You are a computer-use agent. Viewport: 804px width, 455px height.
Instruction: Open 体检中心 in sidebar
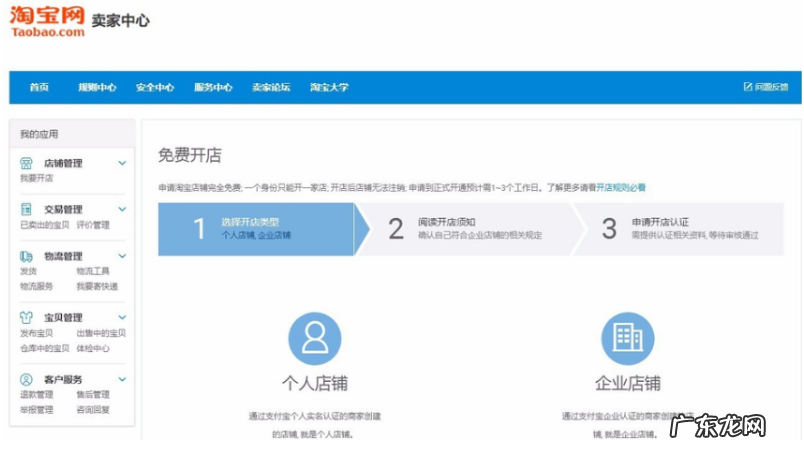pos(93,348)
